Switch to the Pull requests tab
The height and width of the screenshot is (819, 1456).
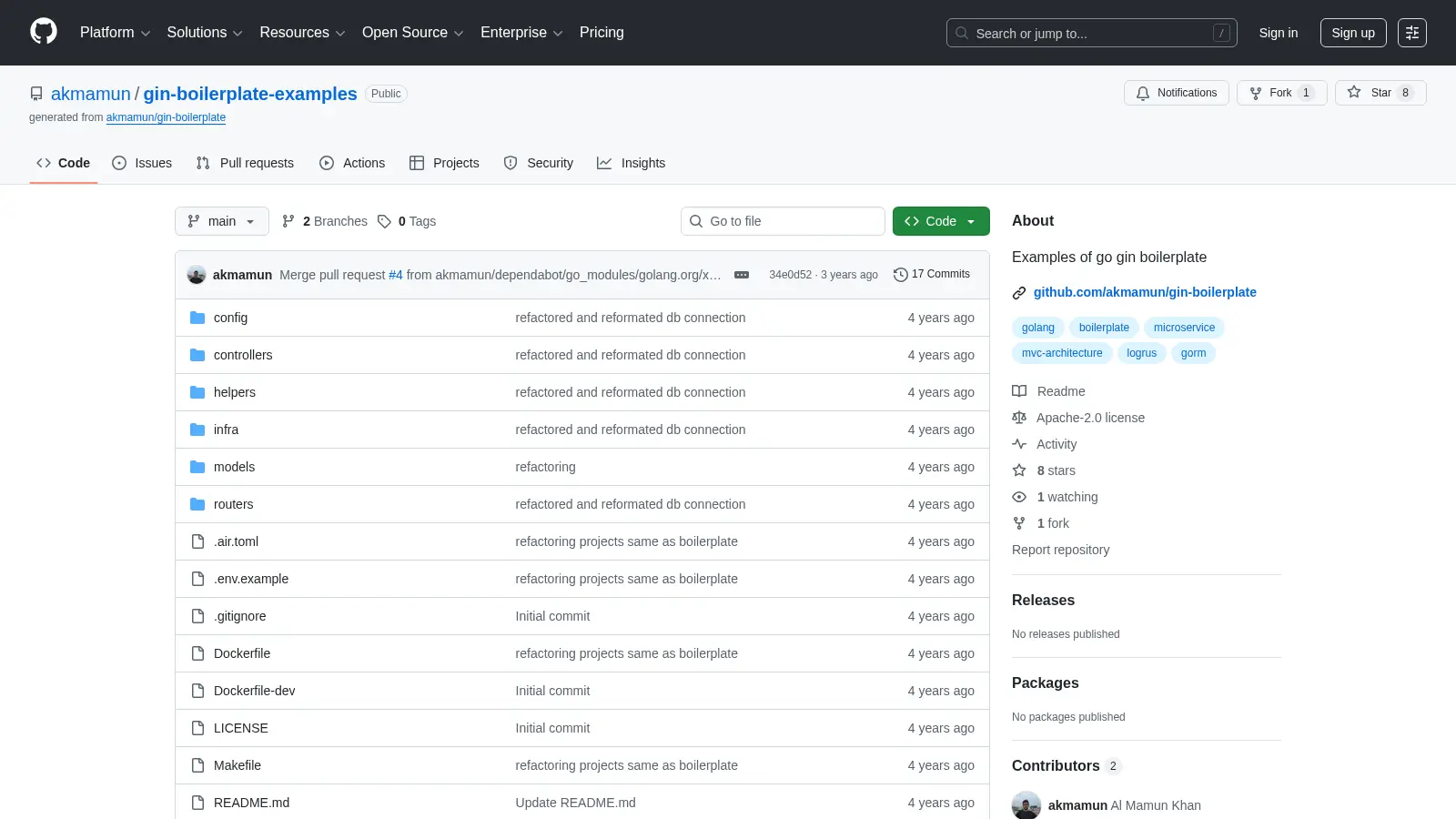pos(245,163)
